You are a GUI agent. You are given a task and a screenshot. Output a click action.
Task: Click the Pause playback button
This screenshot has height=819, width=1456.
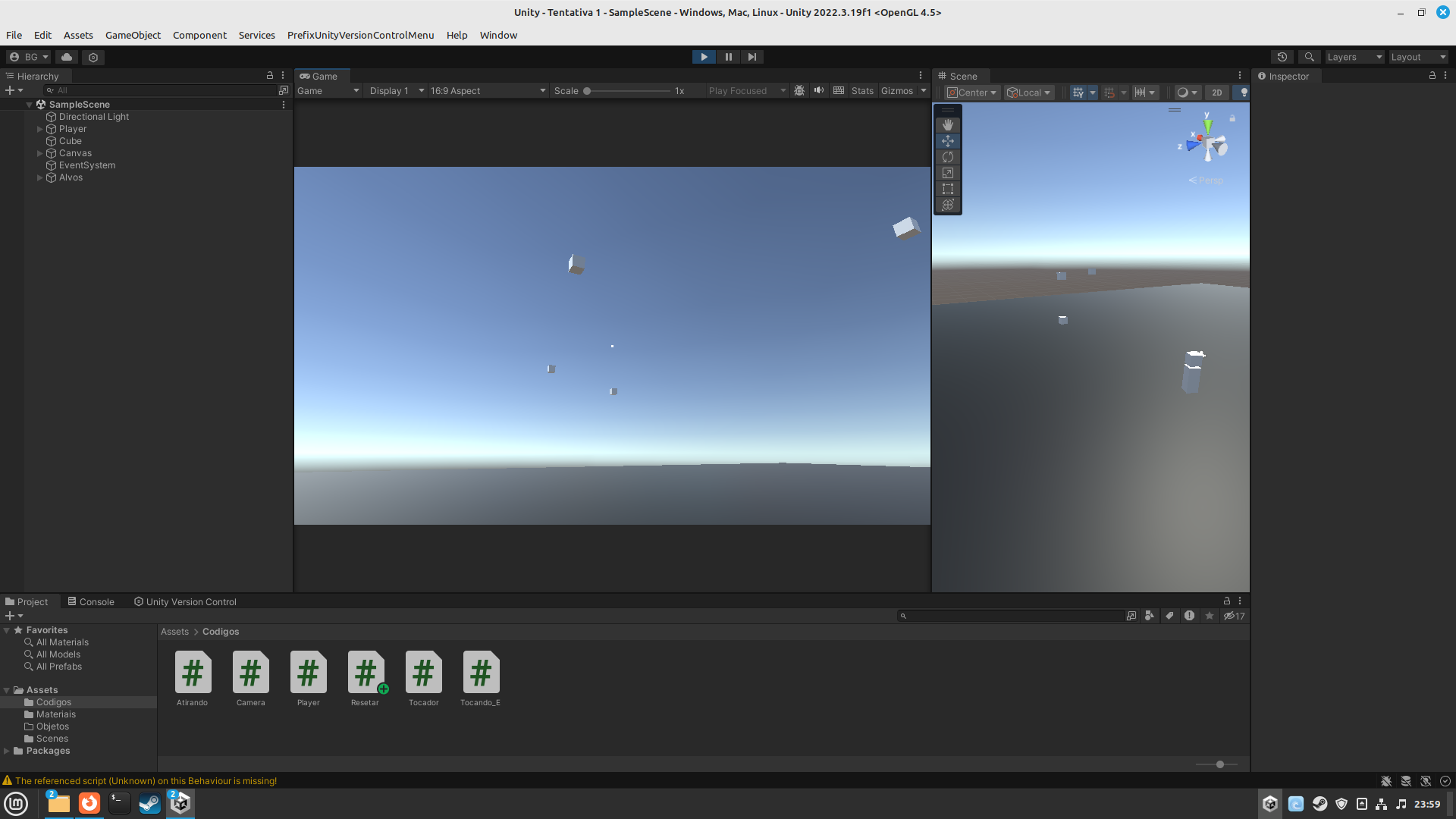click(x=728, y=57)
